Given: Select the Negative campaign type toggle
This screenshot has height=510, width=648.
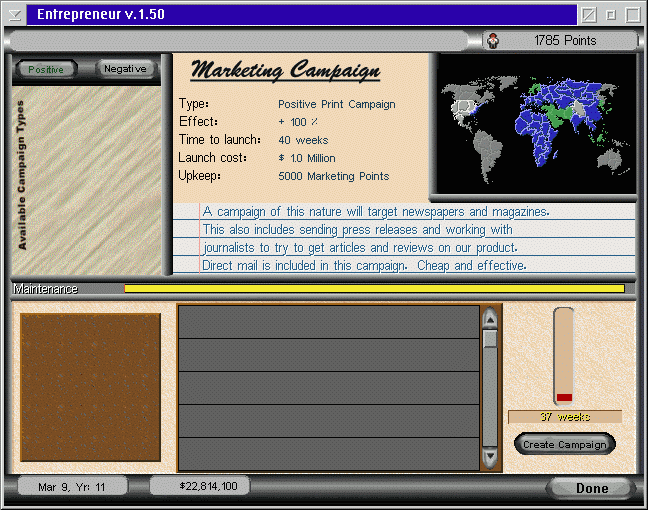Looking at the screenshot, I should (125, 69).
